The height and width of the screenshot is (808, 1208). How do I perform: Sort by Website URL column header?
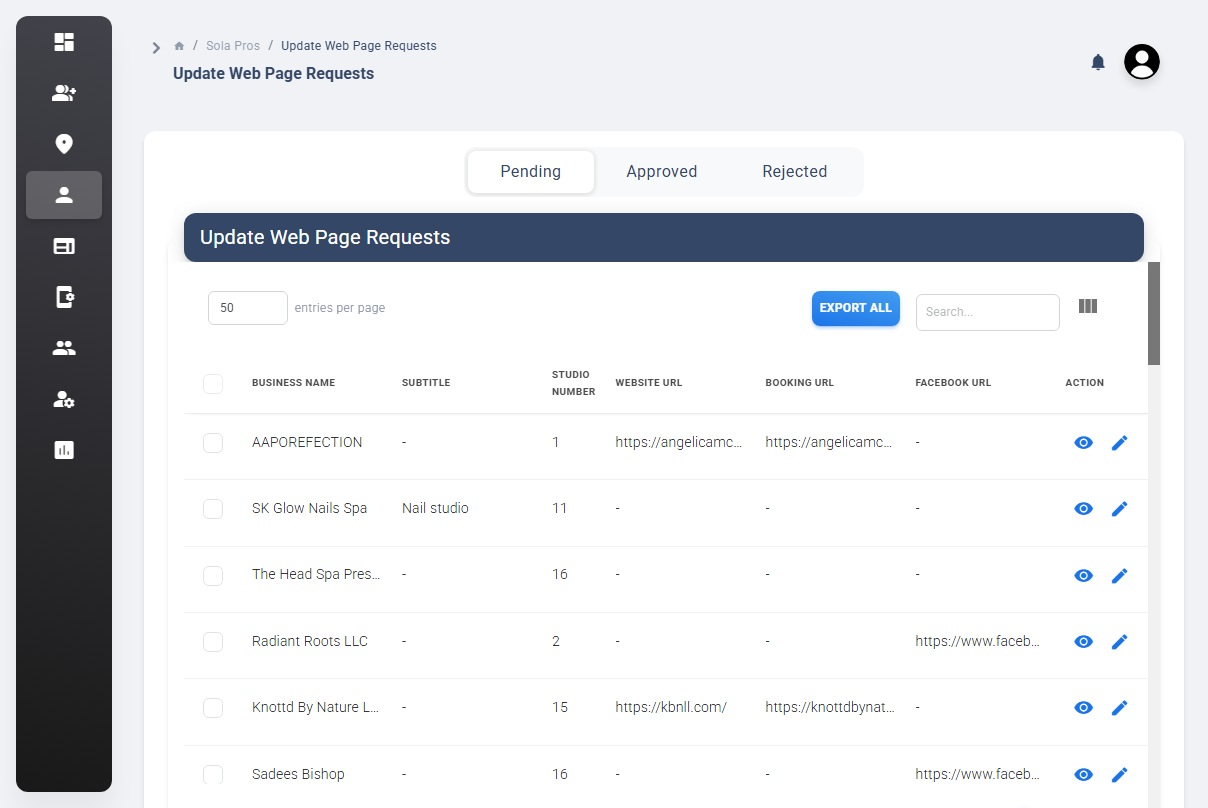tap(648, 383)
